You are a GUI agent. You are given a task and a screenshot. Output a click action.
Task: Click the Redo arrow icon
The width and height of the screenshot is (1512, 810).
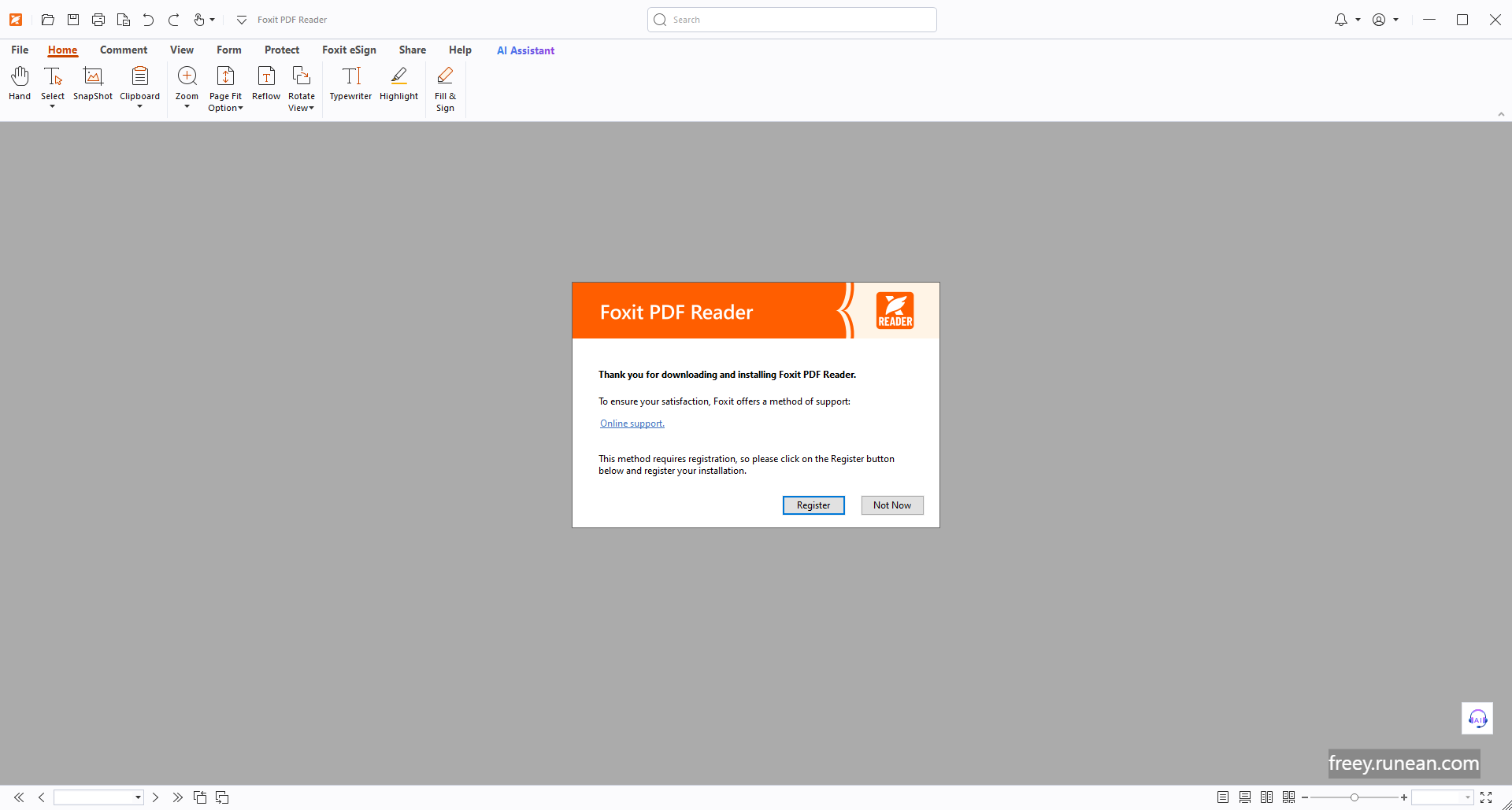[174, 20]
